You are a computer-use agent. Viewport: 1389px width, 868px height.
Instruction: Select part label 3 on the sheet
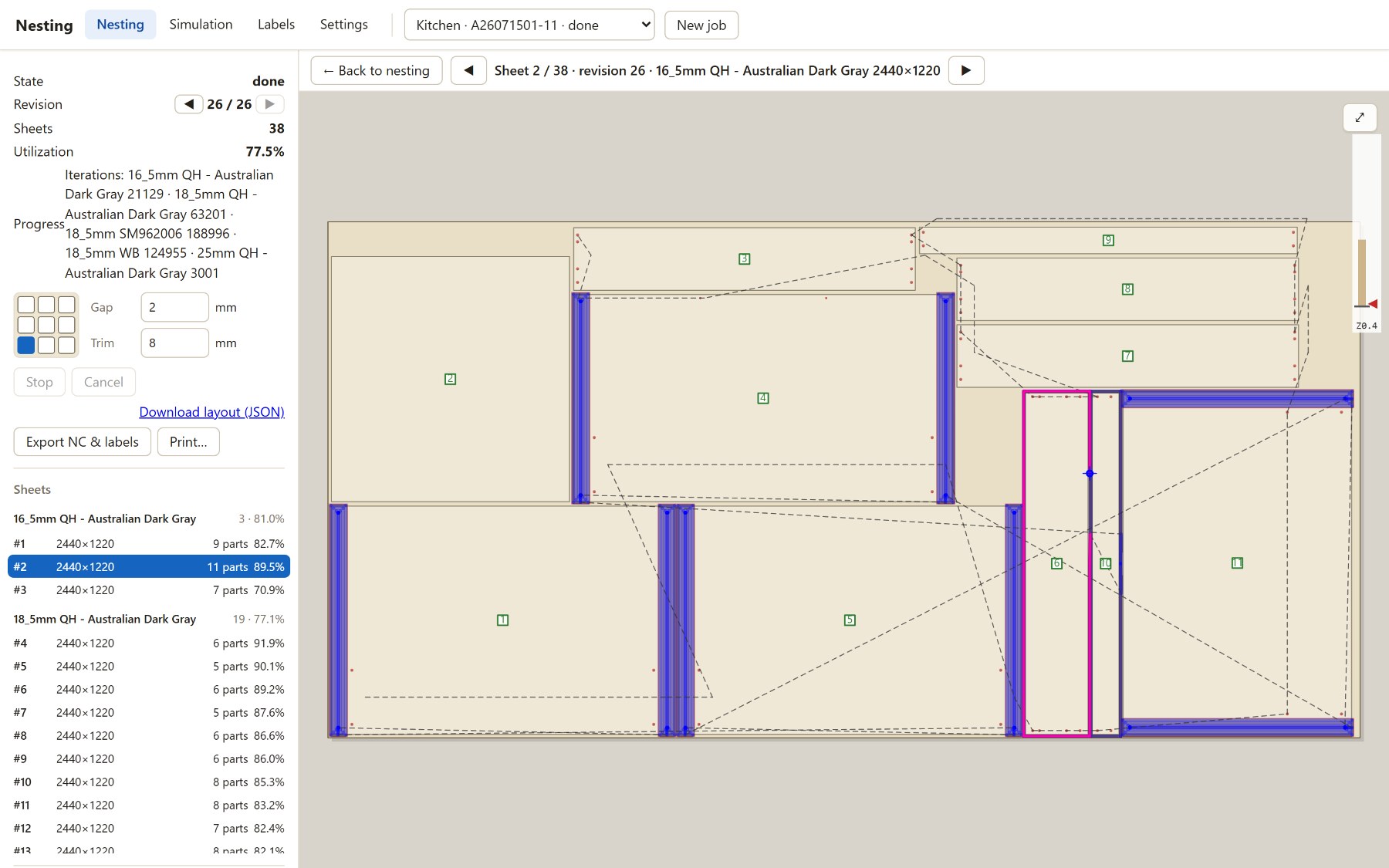[x=745, y=258]
